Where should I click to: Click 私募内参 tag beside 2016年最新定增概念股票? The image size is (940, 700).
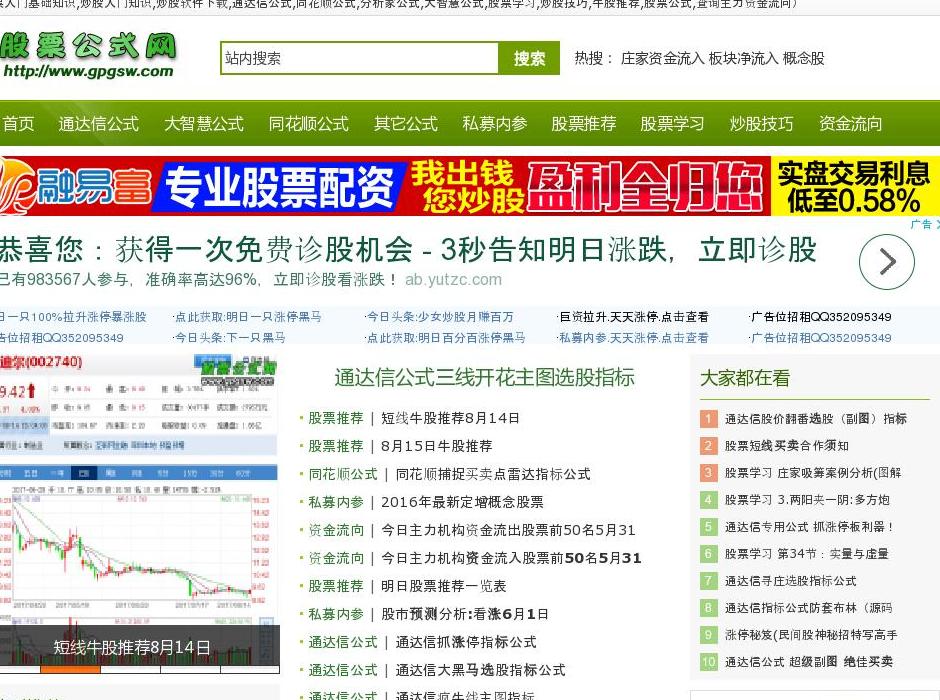(336, 502)
